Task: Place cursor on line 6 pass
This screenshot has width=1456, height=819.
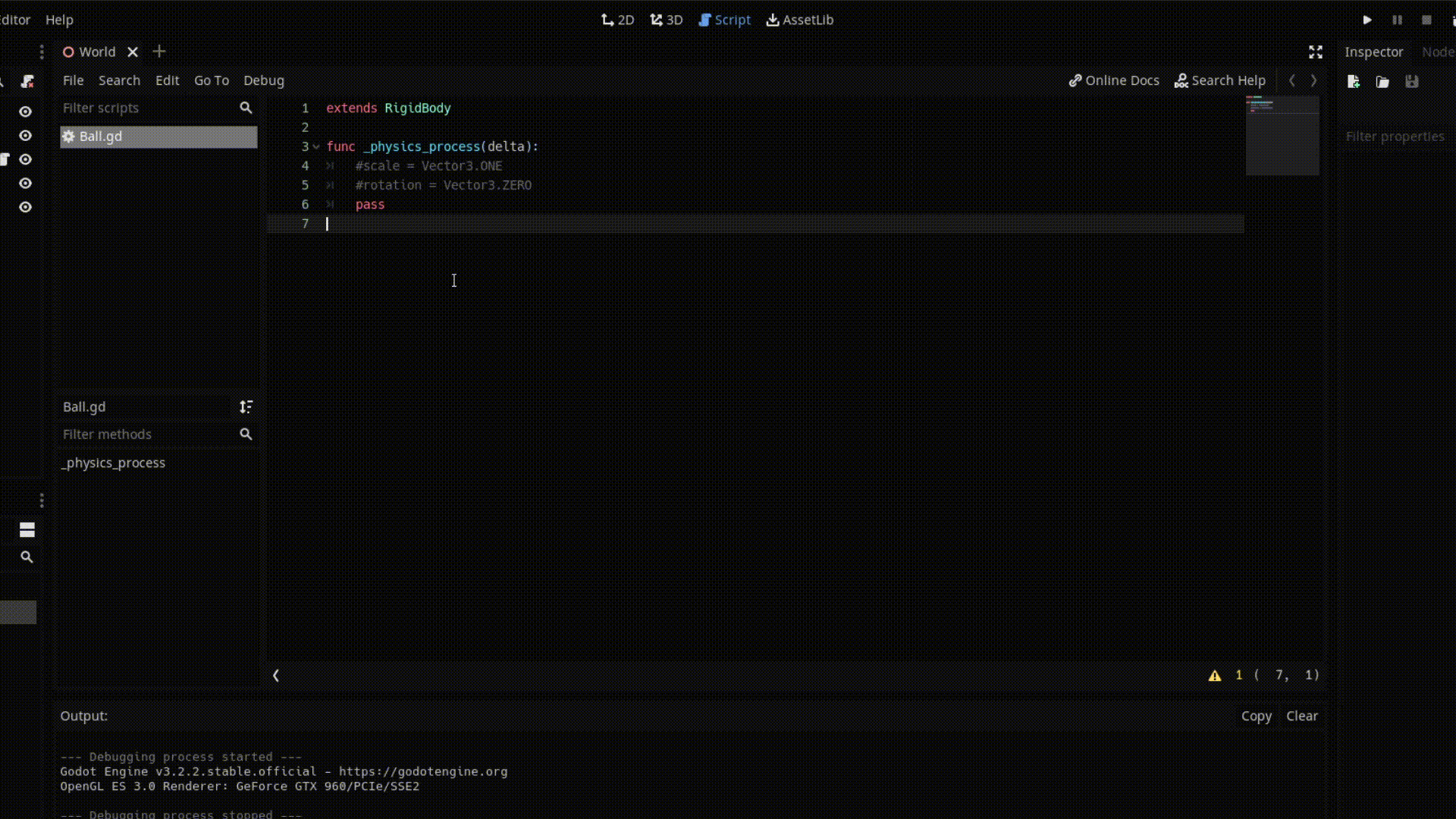Action: tap(370, 205)
